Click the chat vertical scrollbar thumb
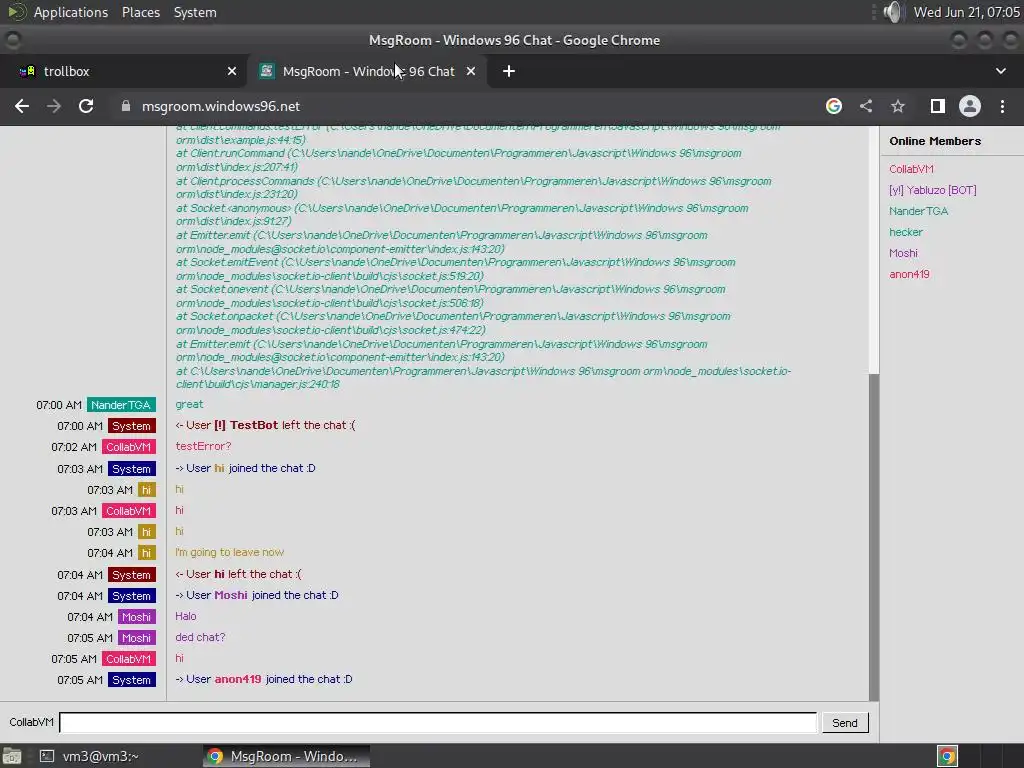Image resolution: width=1024 pixels, height=768 pixels. pyautogui.click(x=874, y=537)
